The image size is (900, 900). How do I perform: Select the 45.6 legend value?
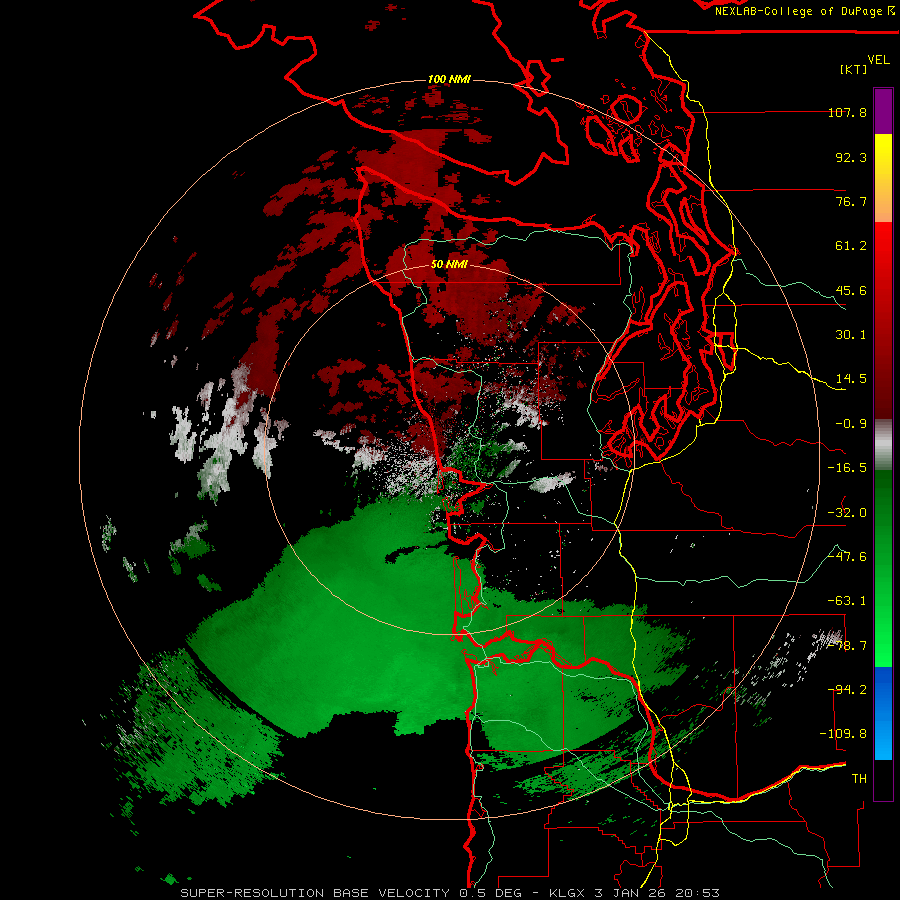point(851,290)
